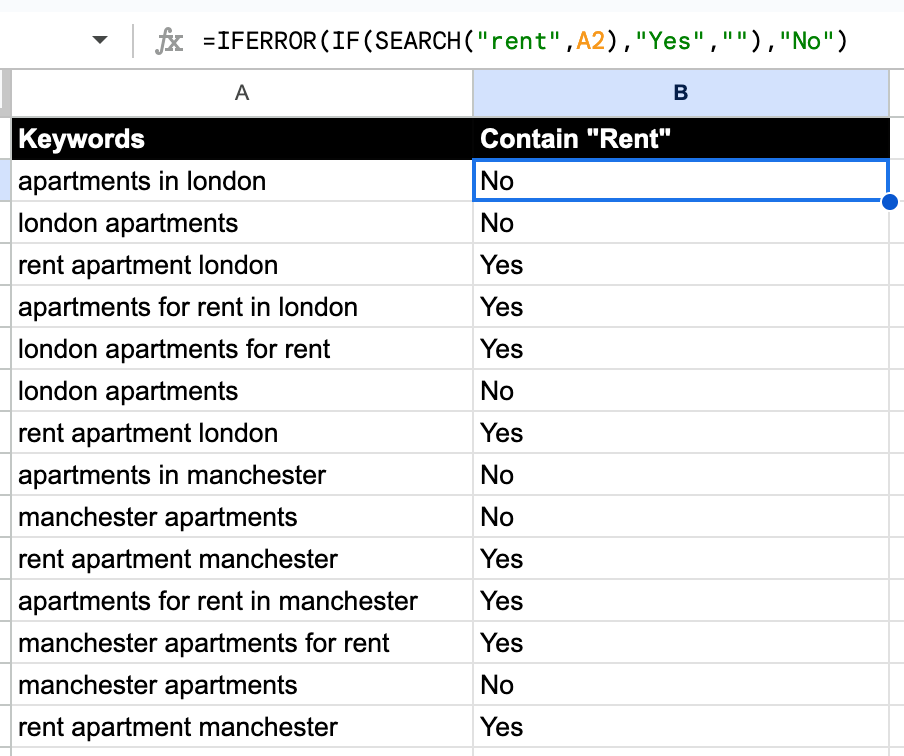Select the cell 'apartments in london'

click(240, 181)
